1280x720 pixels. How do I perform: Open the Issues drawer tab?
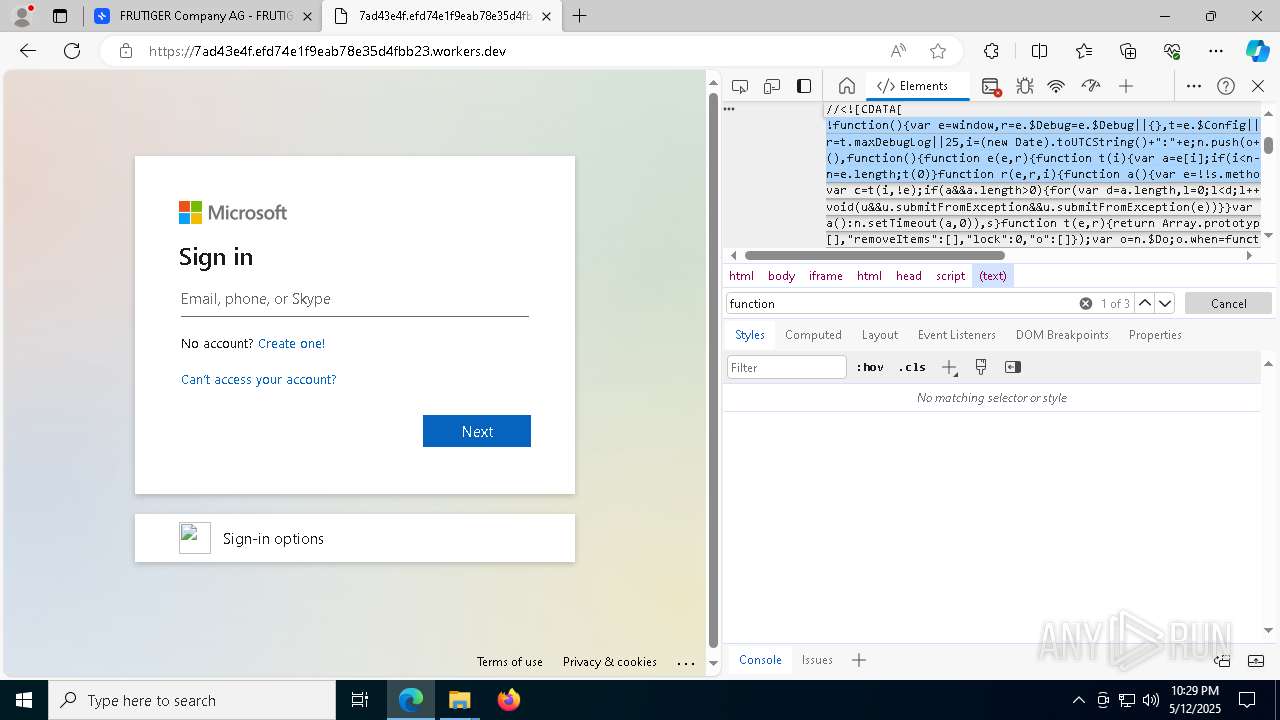pos(817,660)
